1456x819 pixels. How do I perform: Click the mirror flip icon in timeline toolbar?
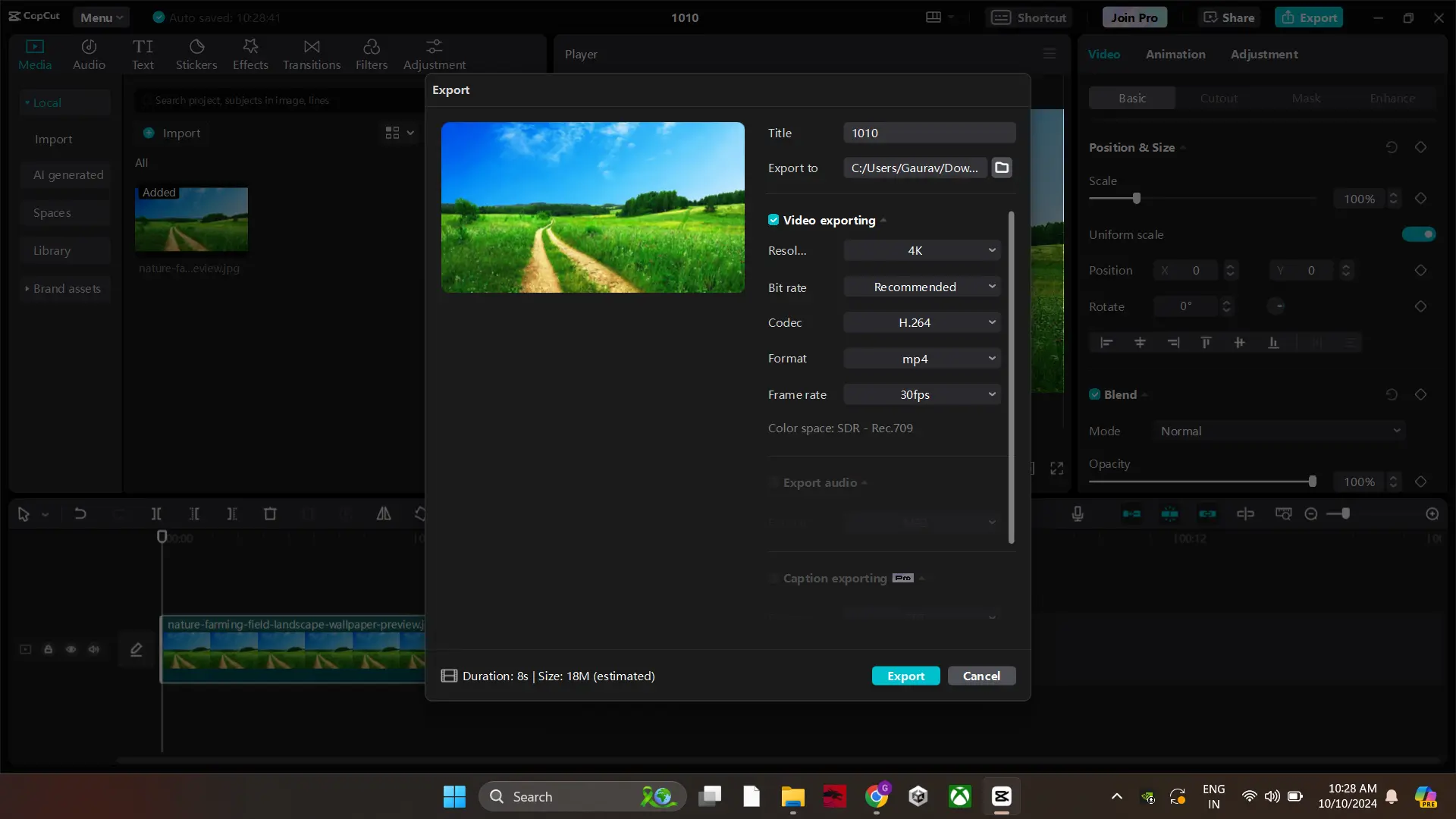click(x=384, y=513)
